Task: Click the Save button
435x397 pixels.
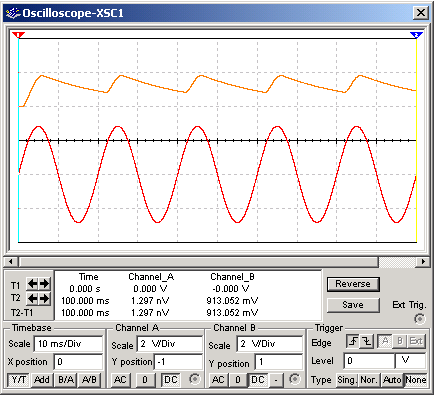Action: (x=353, y=305)
